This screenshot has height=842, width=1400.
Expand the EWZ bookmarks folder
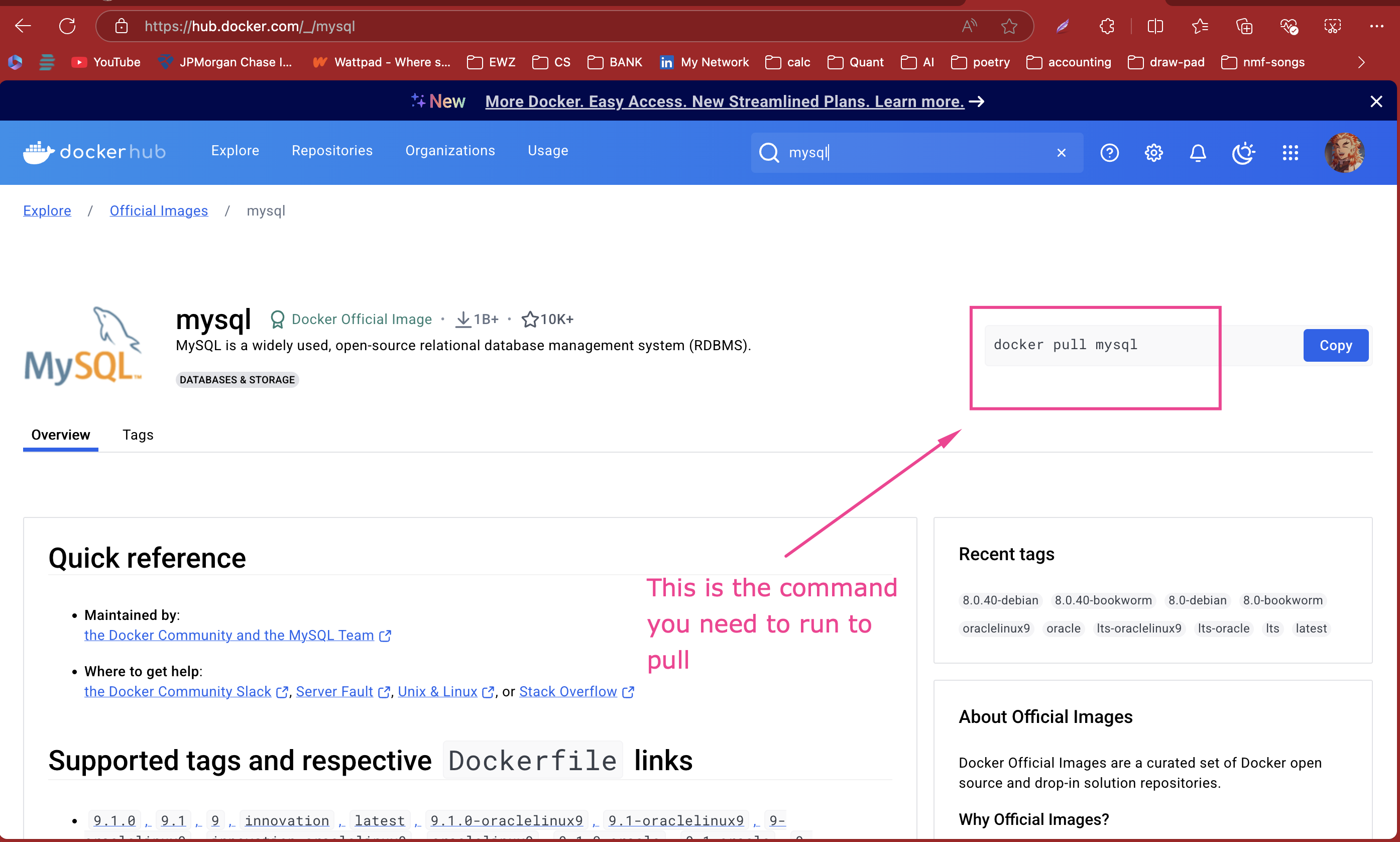tap(491, 62)
